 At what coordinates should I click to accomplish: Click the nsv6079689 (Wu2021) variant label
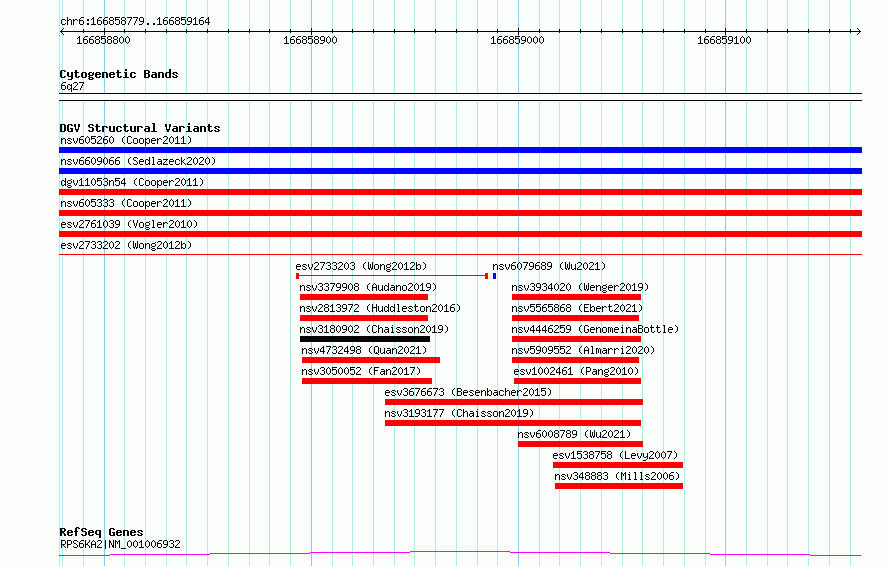point(549,266)
